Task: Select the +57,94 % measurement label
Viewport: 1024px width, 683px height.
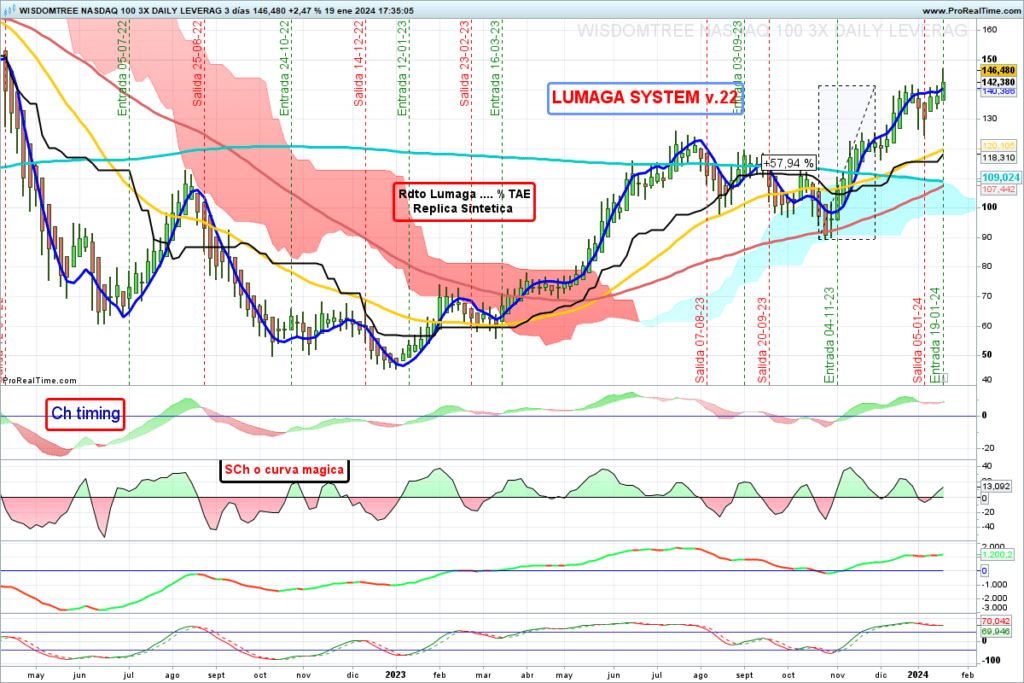Action: pos(788,163)
